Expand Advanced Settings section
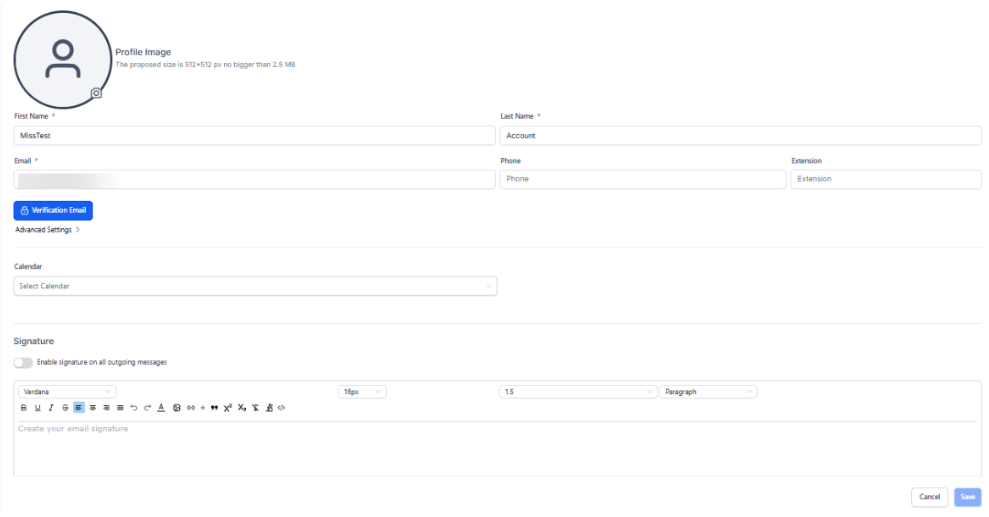This screenshot has height=517, width=989. (47, 230)
